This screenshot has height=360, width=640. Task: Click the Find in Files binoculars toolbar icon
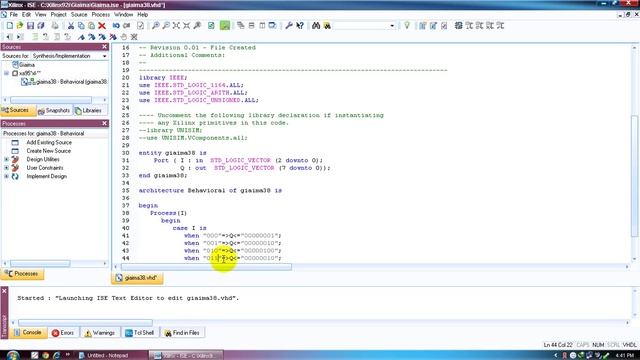[327, 26]
